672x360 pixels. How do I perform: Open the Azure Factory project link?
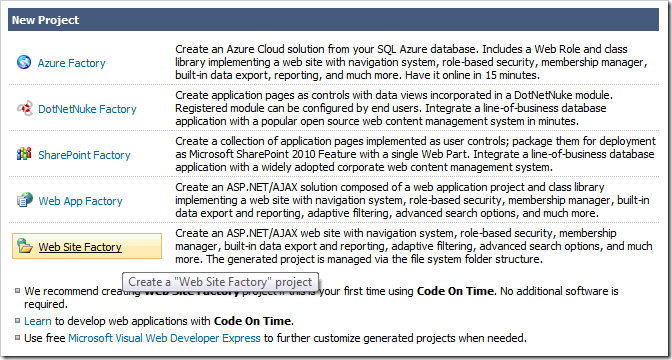click(72, 63)
